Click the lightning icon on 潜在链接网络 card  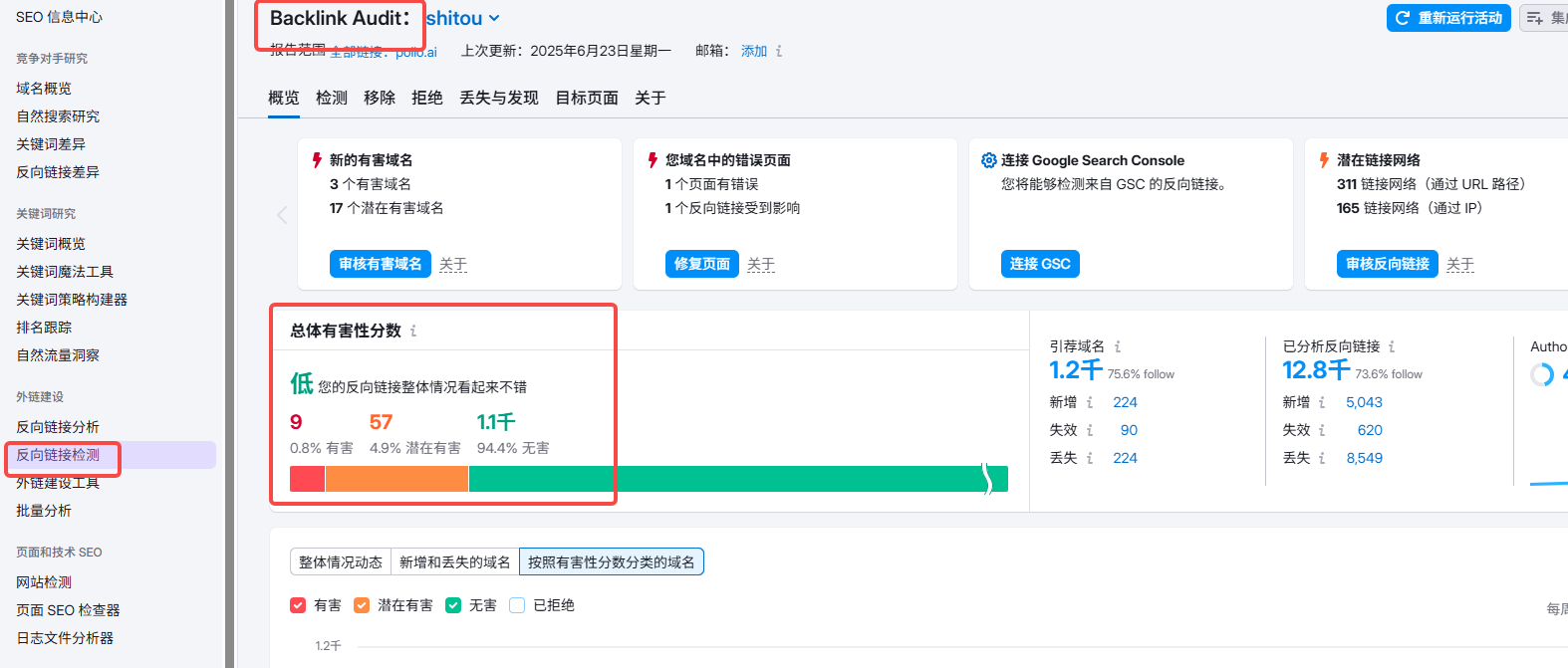[x=1324, y=160]
